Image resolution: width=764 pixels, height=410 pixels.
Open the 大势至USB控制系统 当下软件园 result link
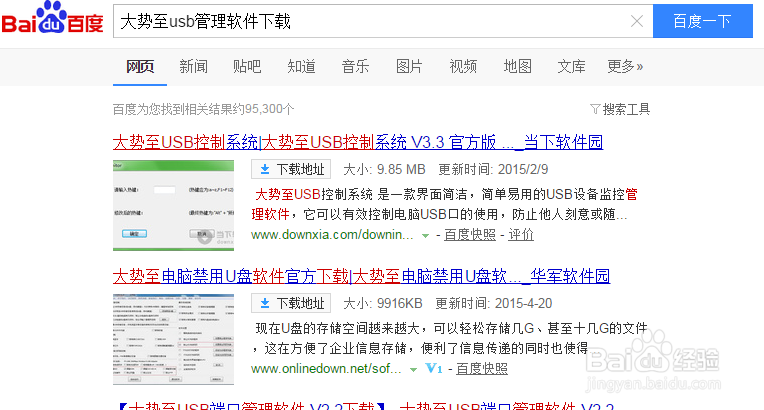tap(358, 142)
